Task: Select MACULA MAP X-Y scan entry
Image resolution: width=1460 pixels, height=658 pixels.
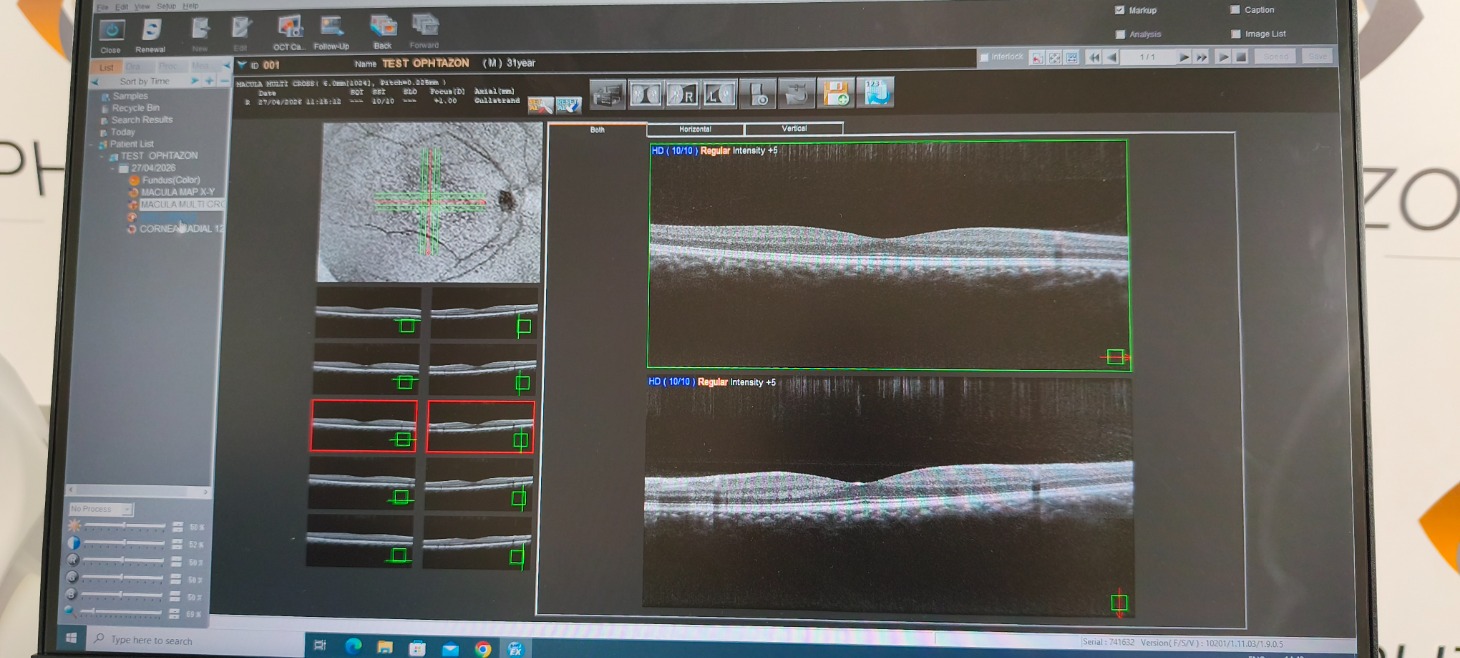Action: point(177,192)
